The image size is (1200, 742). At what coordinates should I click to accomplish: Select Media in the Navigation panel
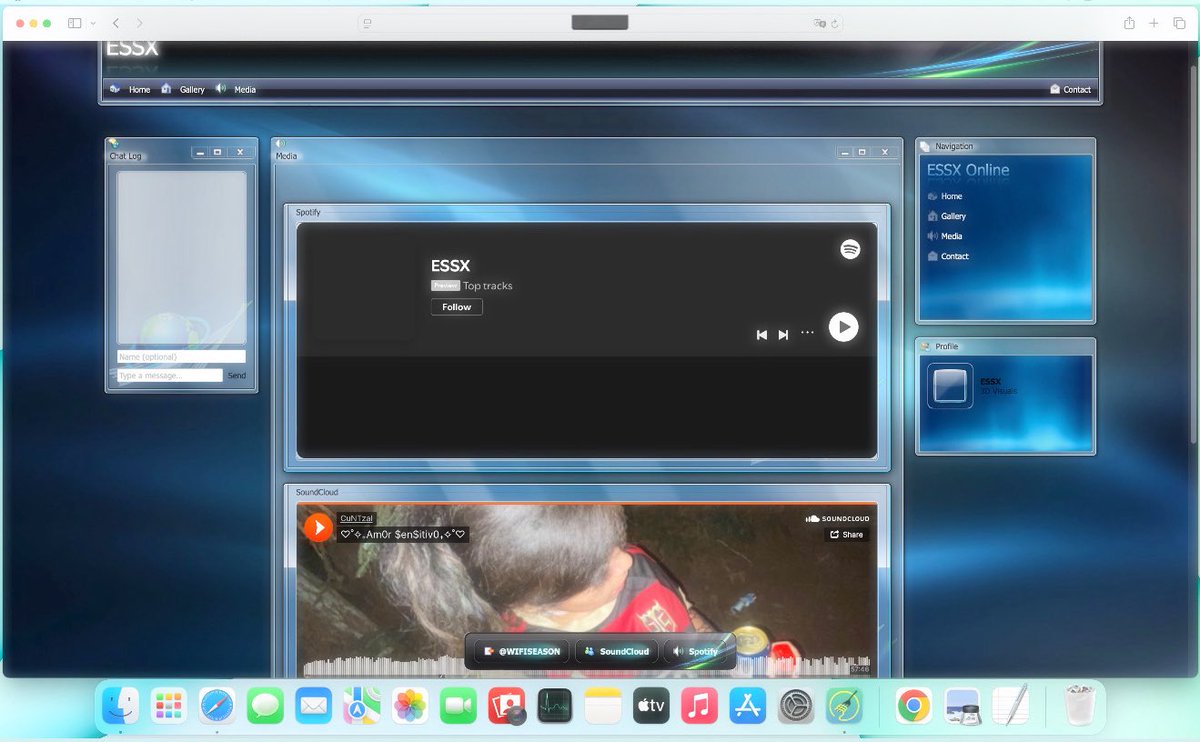tap(945, 236)
